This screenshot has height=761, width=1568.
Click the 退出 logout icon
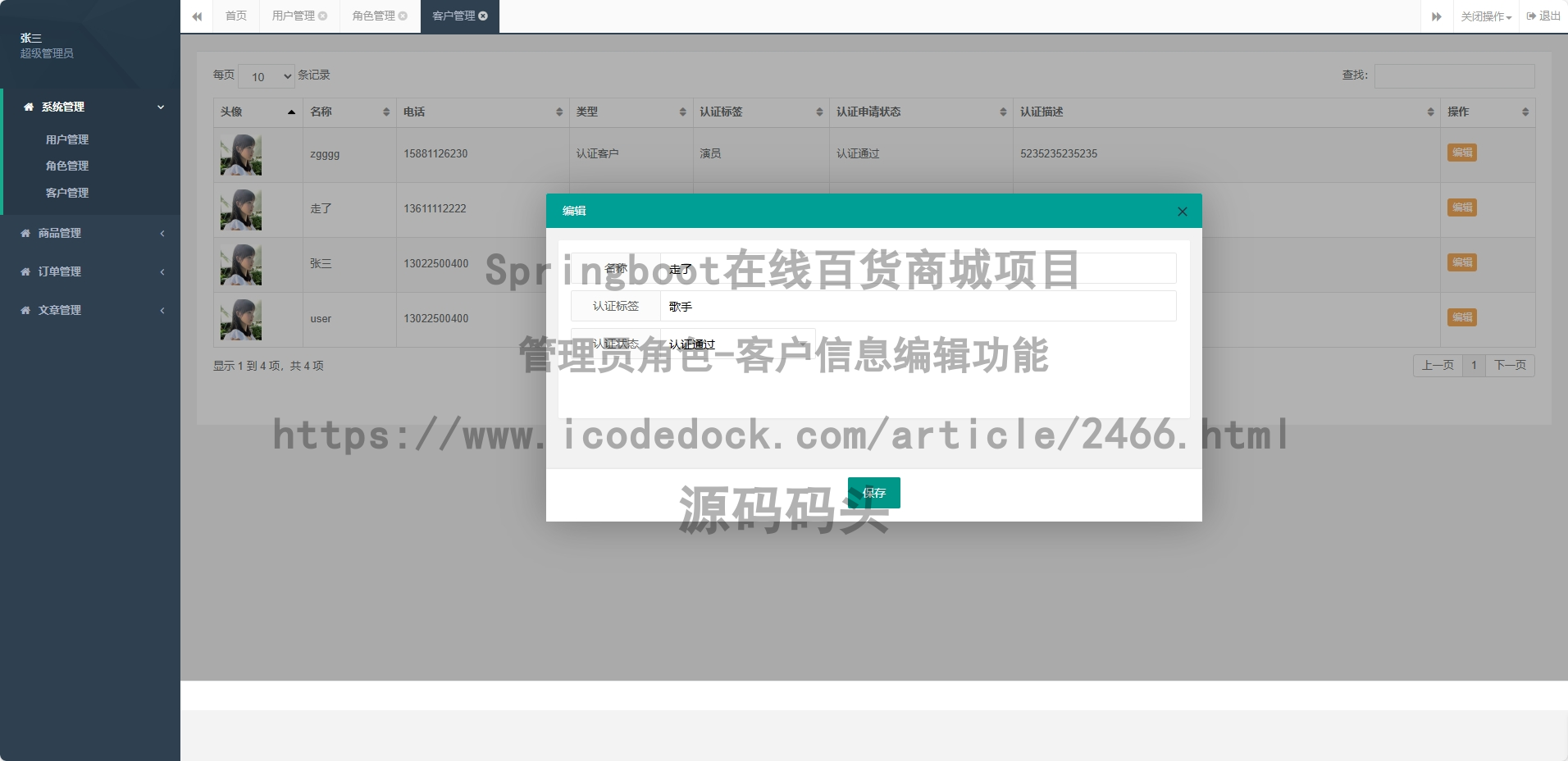[x=1531, y=16]
